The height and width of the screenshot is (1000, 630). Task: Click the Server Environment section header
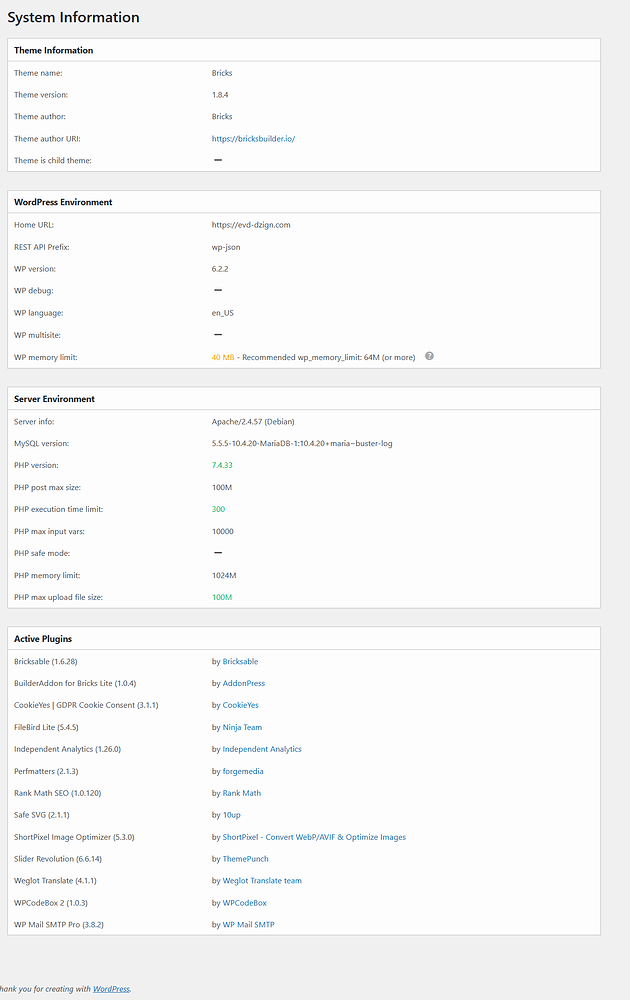click(54, 399)
